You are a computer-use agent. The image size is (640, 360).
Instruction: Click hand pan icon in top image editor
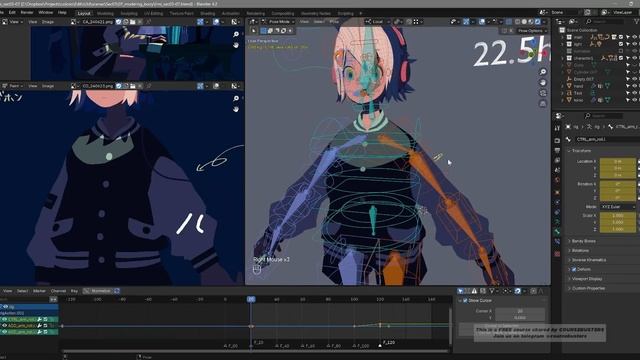236,45
